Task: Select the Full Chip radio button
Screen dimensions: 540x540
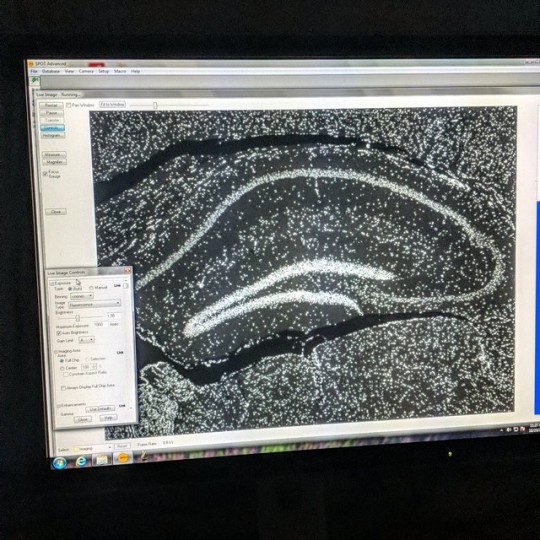Action: click(62, 361)
